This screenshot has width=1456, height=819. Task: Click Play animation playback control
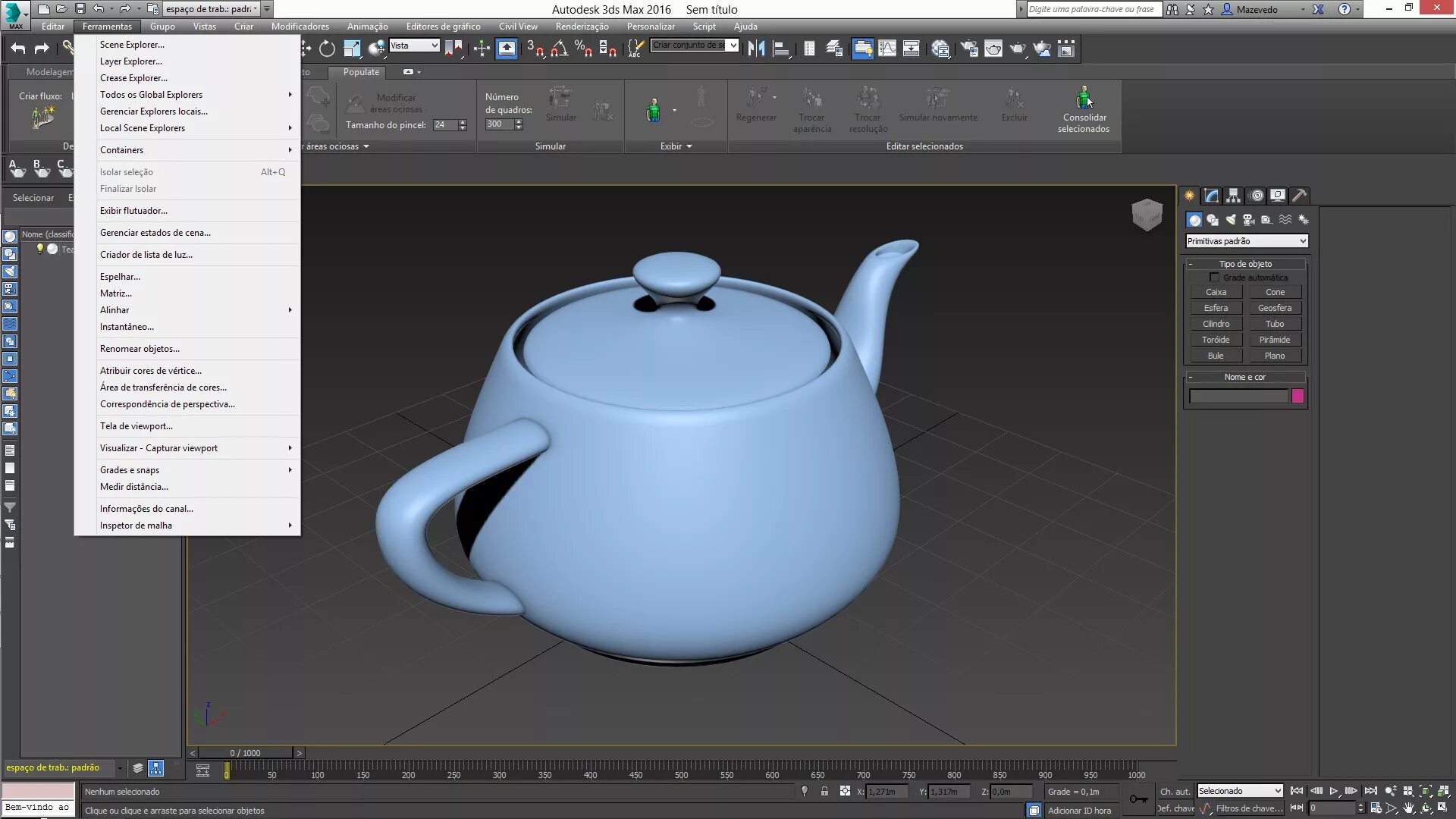(1334, 791)
